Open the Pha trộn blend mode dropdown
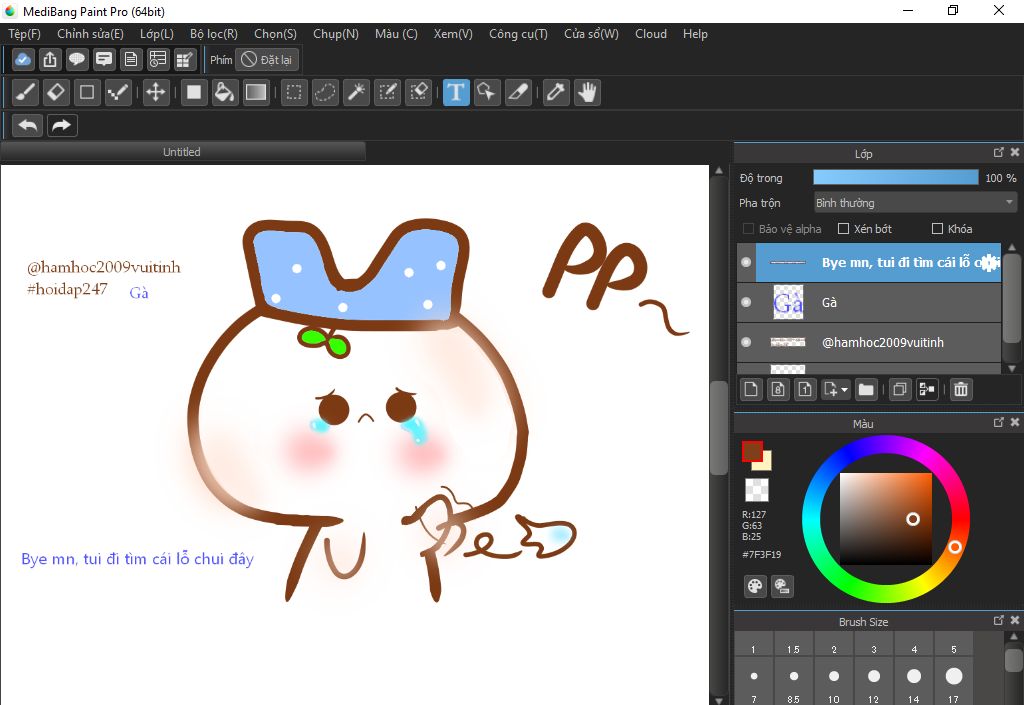The image size is (1024, 705). click(x=914, y=203)
